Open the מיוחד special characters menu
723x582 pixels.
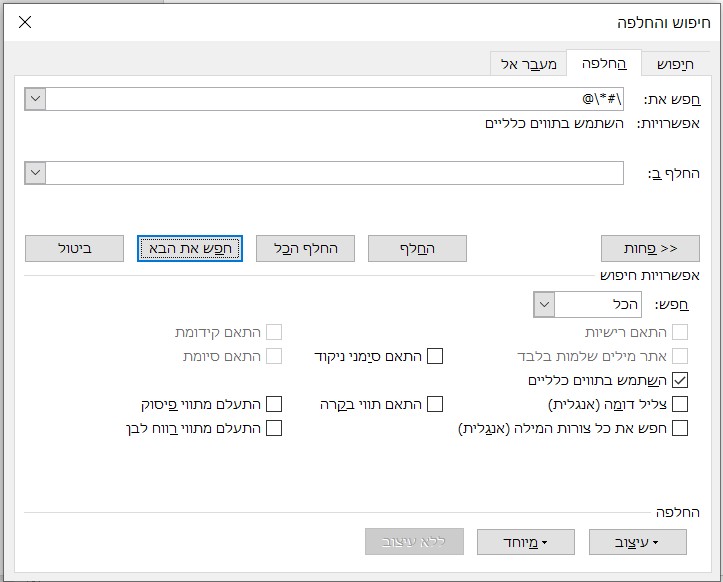[526, 543]
